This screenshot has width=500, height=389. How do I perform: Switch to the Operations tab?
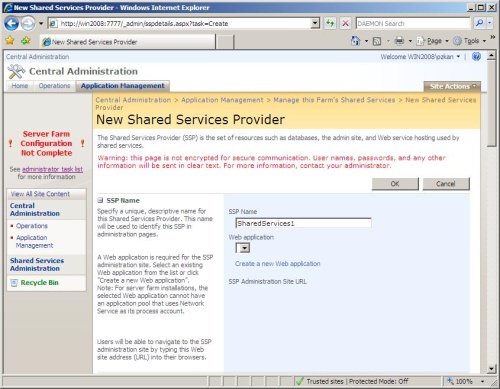54,86
